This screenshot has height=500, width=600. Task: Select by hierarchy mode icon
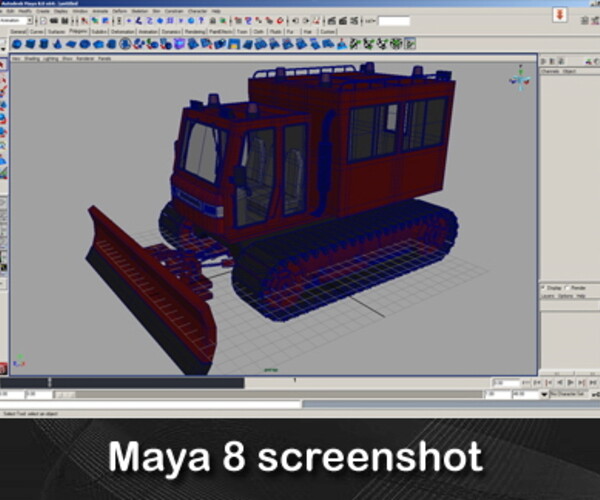pos(85,21)
